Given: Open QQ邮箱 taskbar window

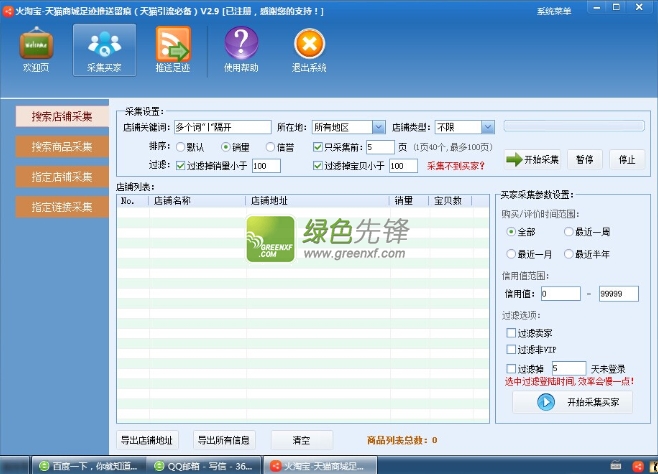Looking at the screenshot, I should tap(204, 466).
